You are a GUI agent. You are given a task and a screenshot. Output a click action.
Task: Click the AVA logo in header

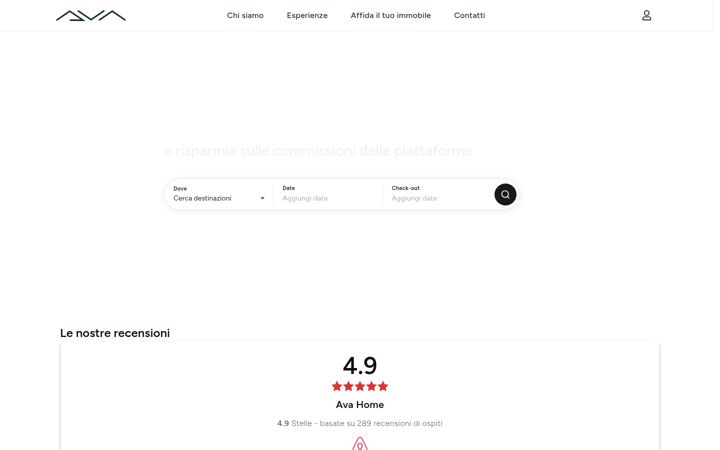91,16
